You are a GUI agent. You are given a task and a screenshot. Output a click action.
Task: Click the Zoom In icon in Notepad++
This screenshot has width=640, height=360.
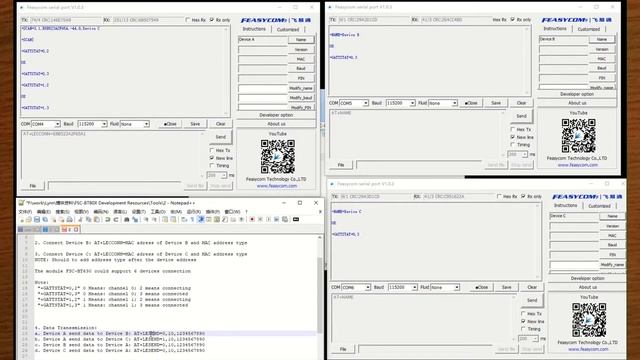146,220
